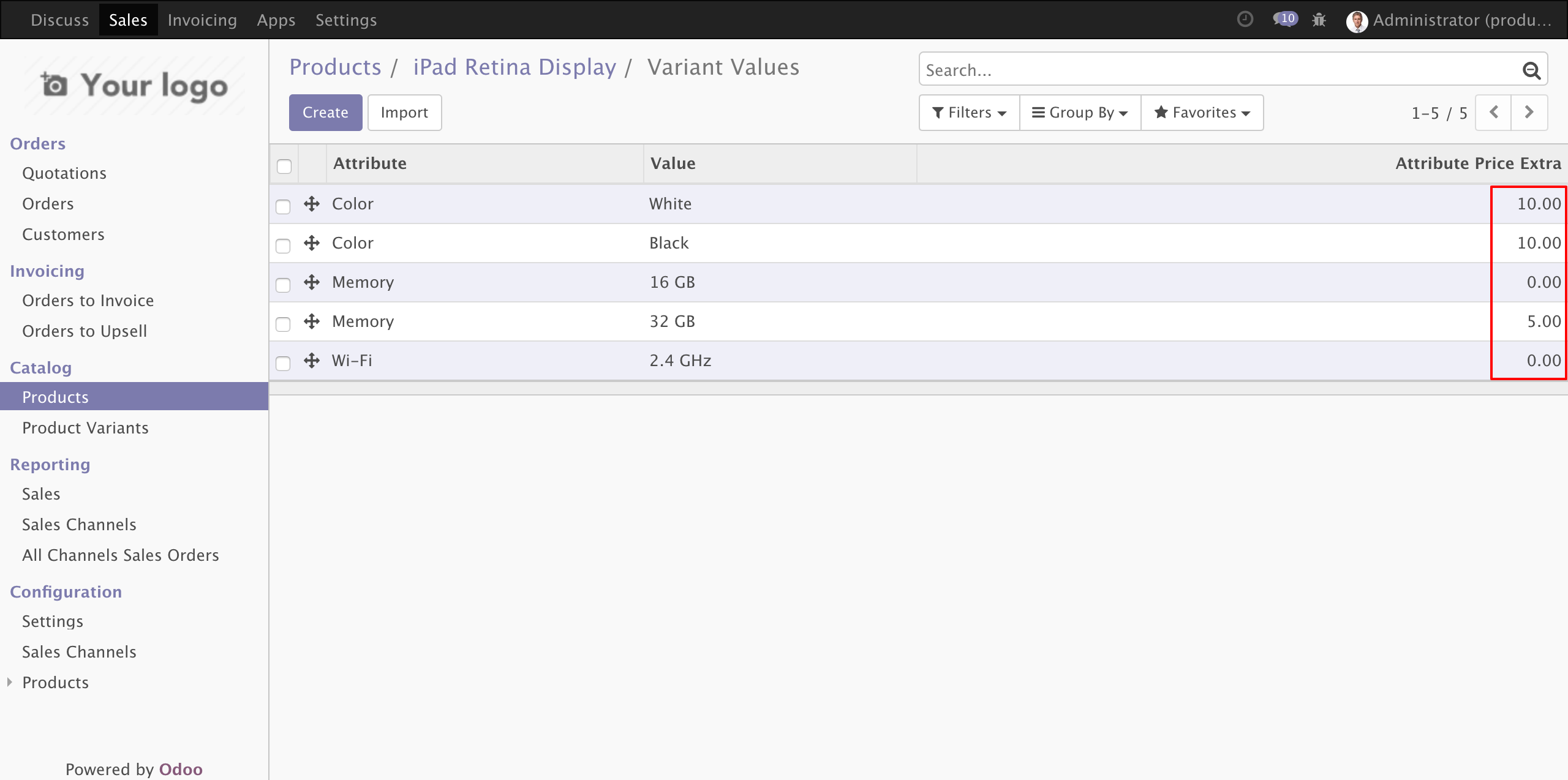Select the Wi-Fi 2.4 GHz row checkbox
The image size is (1568, 780).
pos(283,363)
